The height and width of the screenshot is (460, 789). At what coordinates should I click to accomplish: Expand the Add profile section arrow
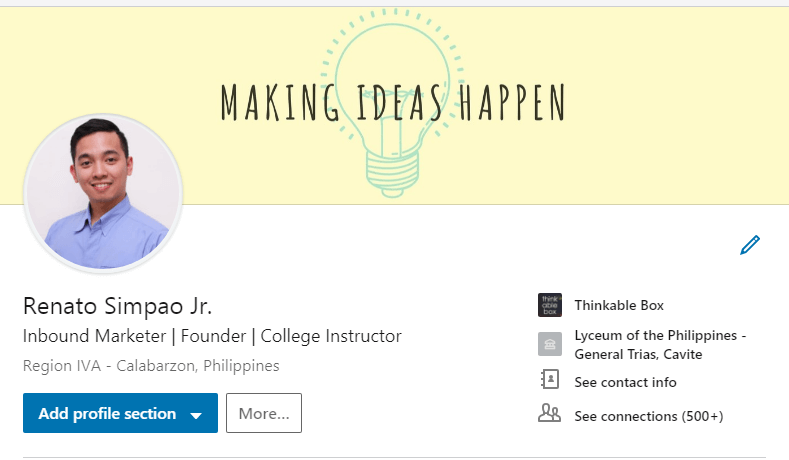coord(196,415)
